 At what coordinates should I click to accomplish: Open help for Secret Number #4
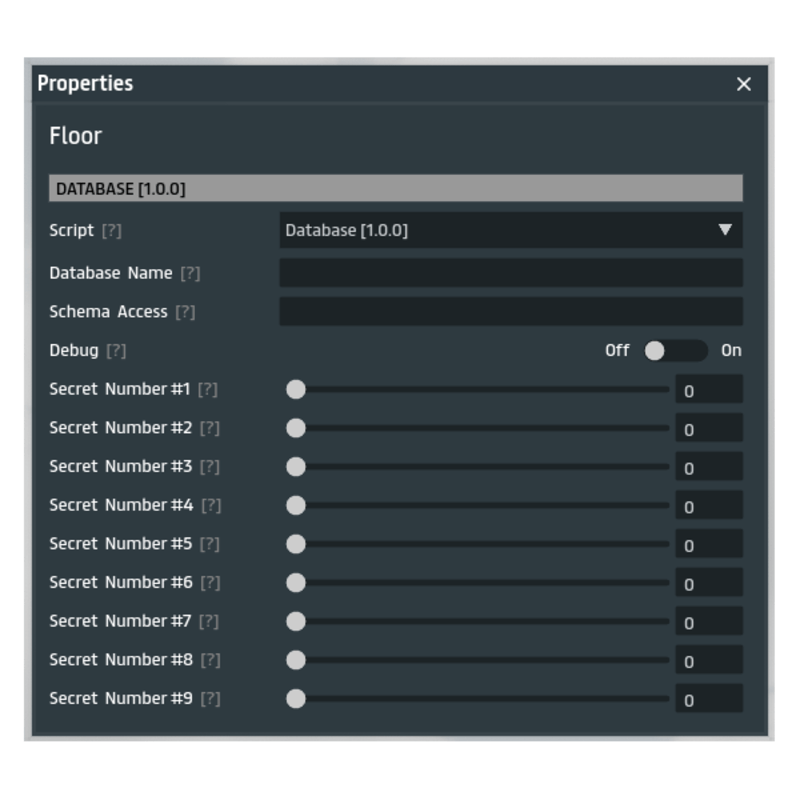[x=211, y=505]
